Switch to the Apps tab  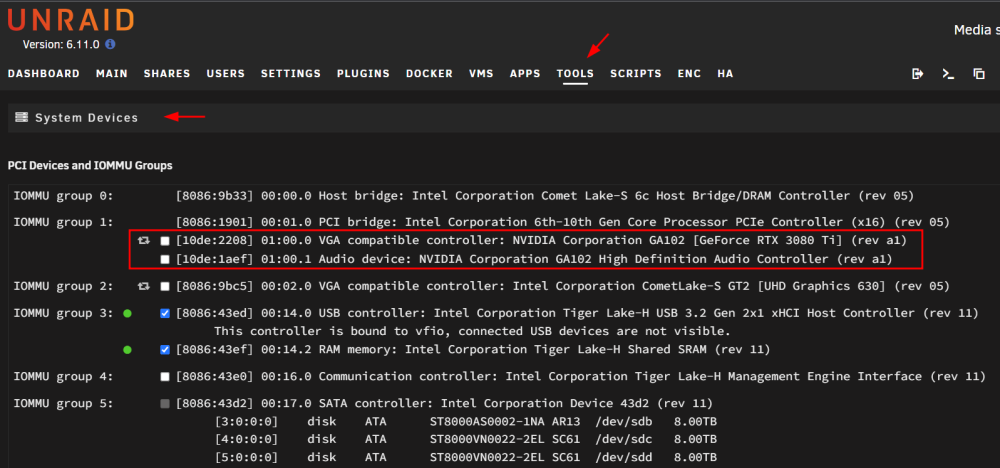tap(526, 74)
